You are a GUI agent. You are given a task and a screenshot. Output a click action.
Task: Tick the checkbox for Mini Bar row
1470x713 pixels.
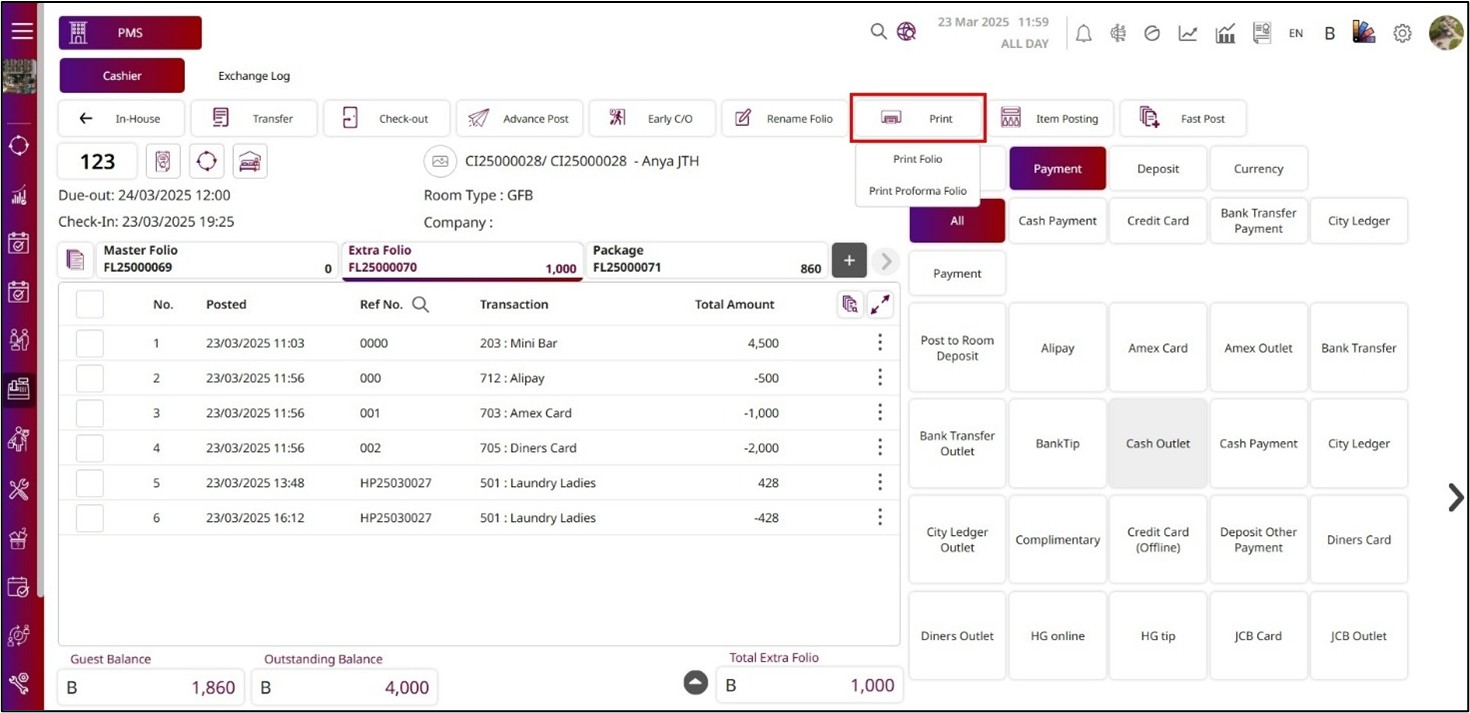90,343
